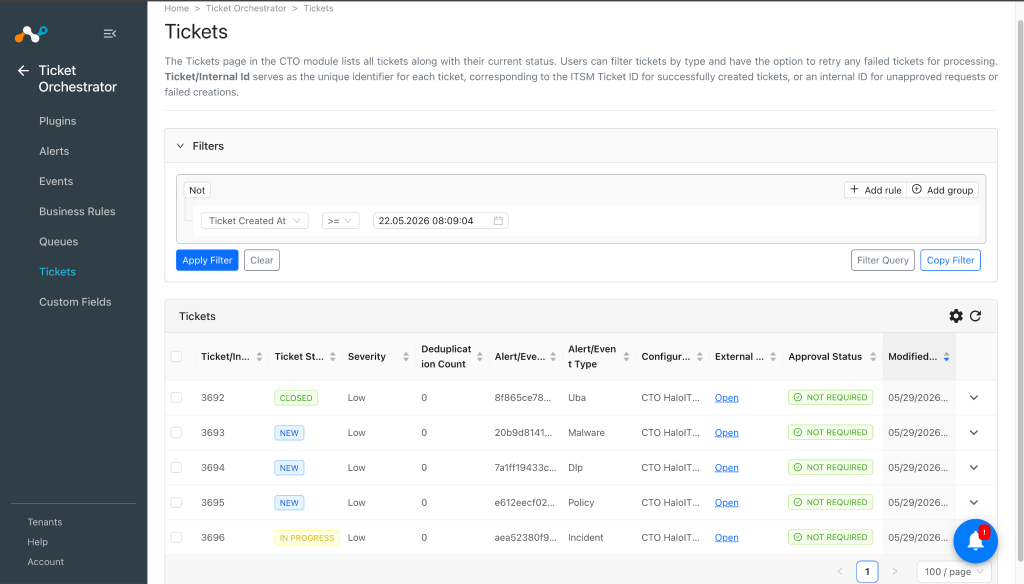This screenshot has width=1024, height=584.
Task: Open the 100 / page size dropdown
Action: click(x=954, y=572)
